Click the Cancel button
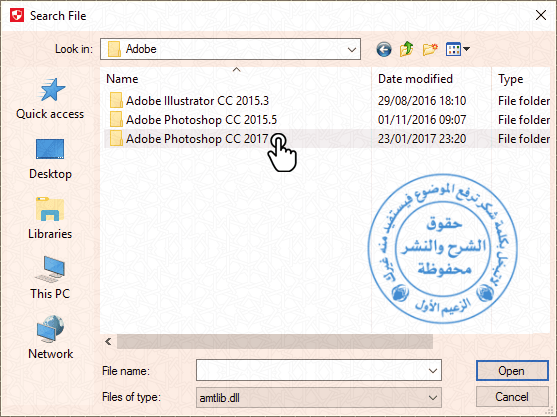This screenshot has height=417, width=557. pos(512,397)
